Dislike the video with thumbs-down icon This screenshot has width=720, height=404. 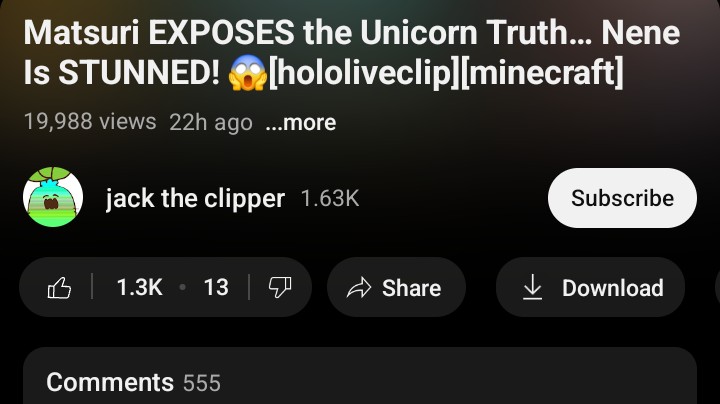(280, 288)
